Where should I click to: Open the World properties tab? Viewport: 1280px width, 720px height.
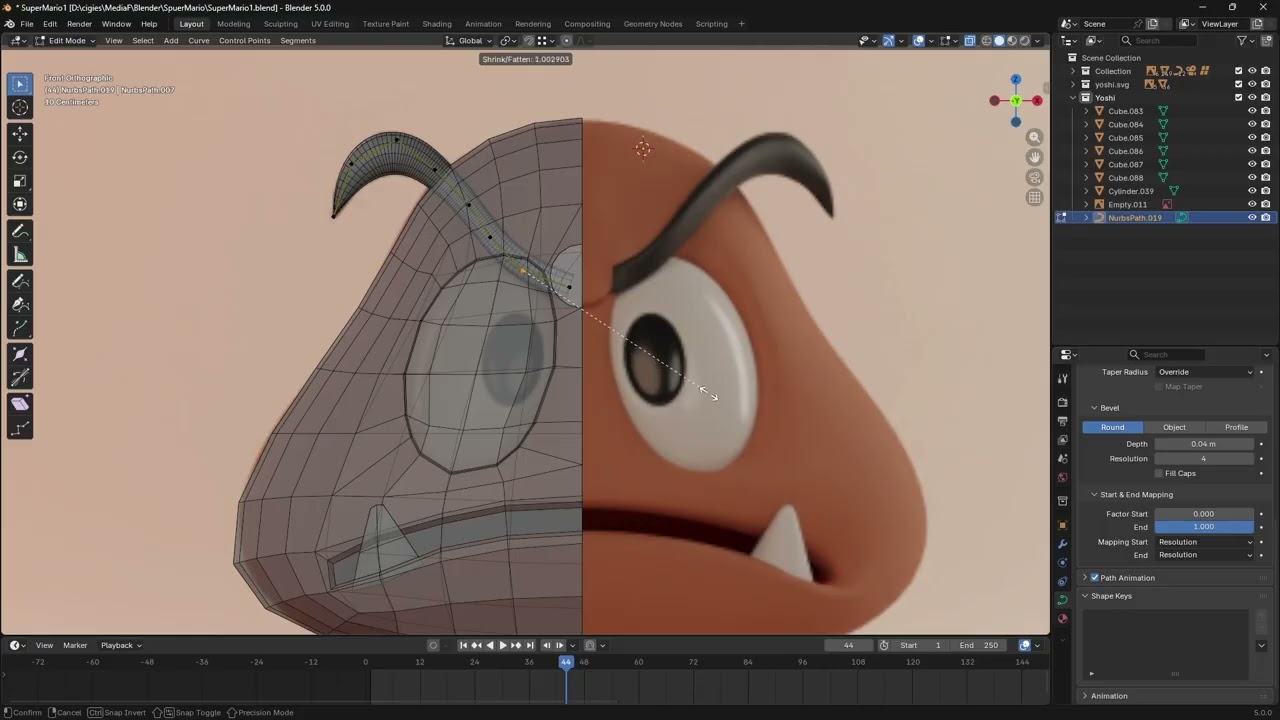tap(1062, 477)
